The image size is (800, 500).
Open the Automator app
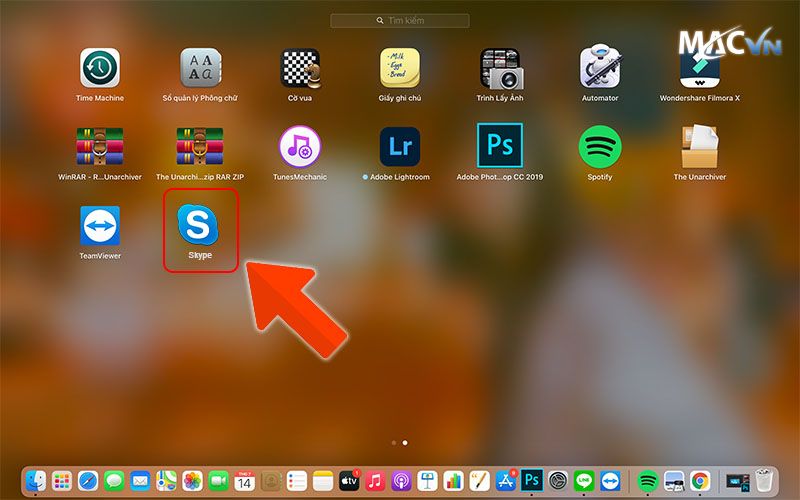(600, 68)
